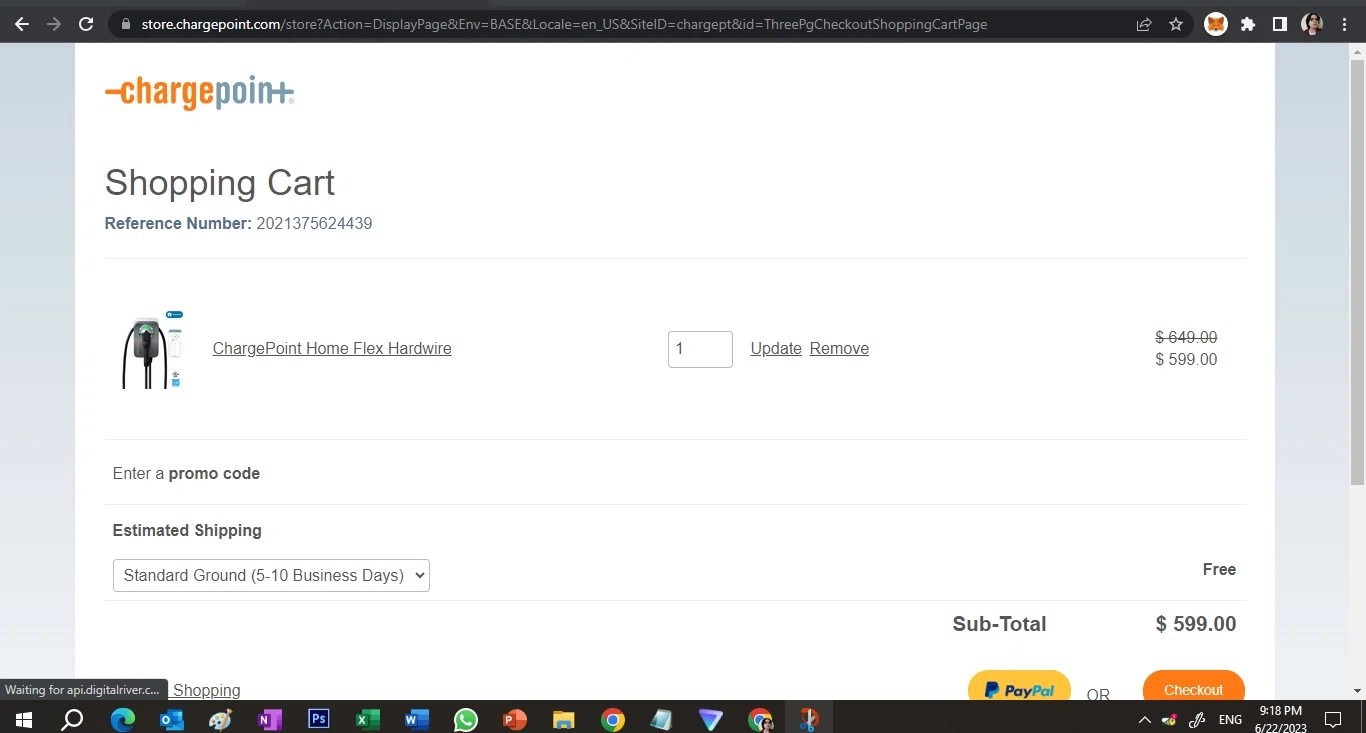Click the share page icon in address bar
This screenshot has height=733, width=1366.
point(1144,24)
